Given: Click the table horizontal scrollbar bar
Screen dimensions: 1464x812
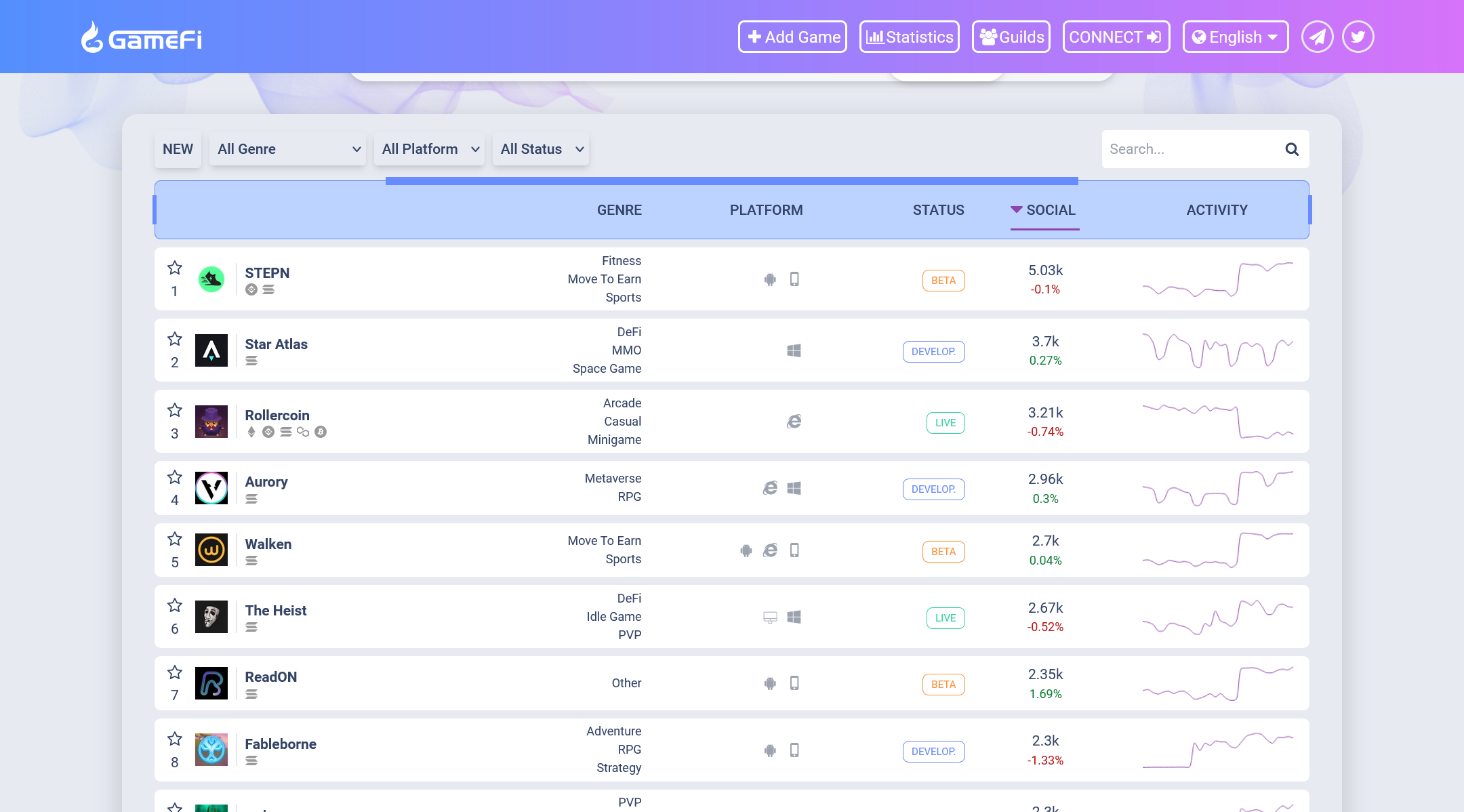Looking at the screenshot, I should 732,181.
